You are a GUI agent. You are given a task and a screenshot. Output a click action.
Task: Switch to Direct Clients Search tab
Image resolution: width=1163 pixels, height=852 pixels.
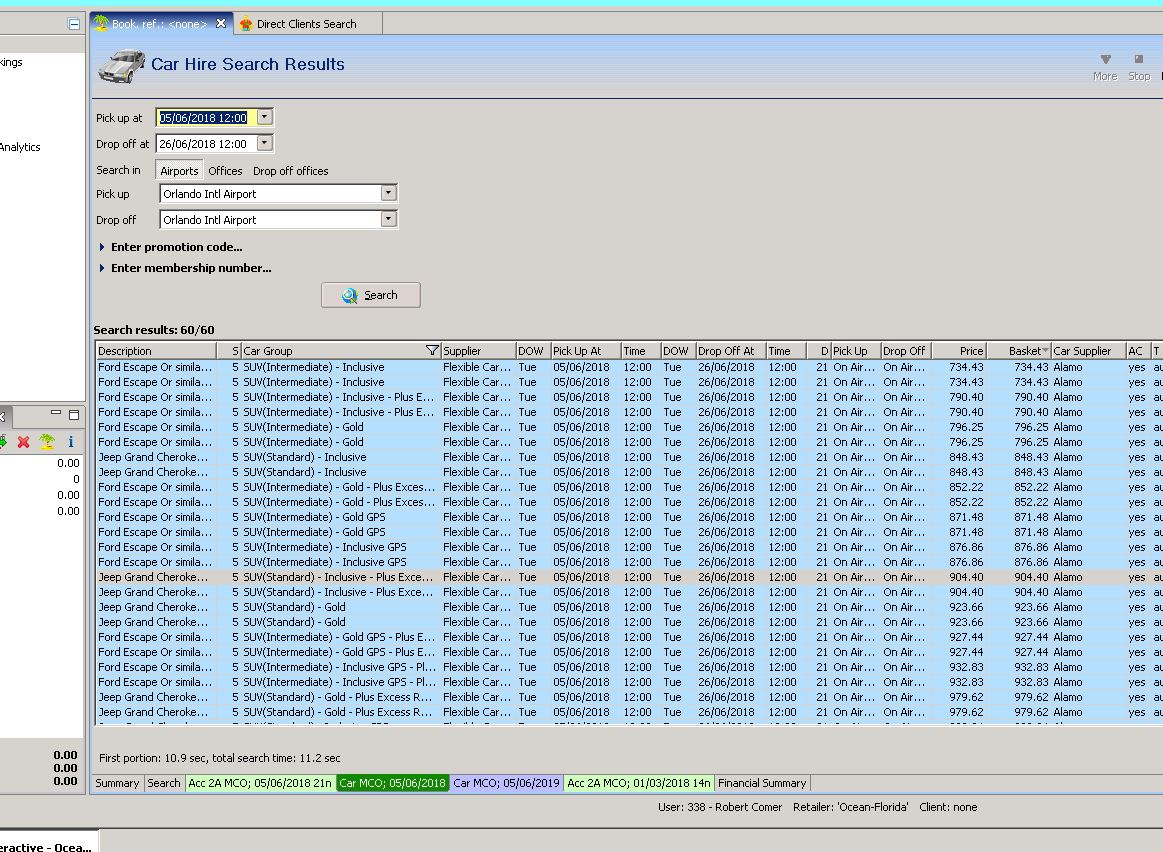point(305,24)
